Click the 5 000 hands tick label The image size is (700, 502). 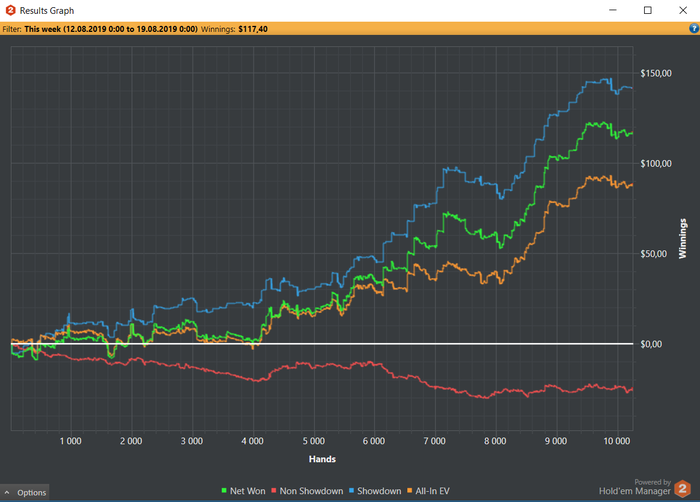(314, 441)
